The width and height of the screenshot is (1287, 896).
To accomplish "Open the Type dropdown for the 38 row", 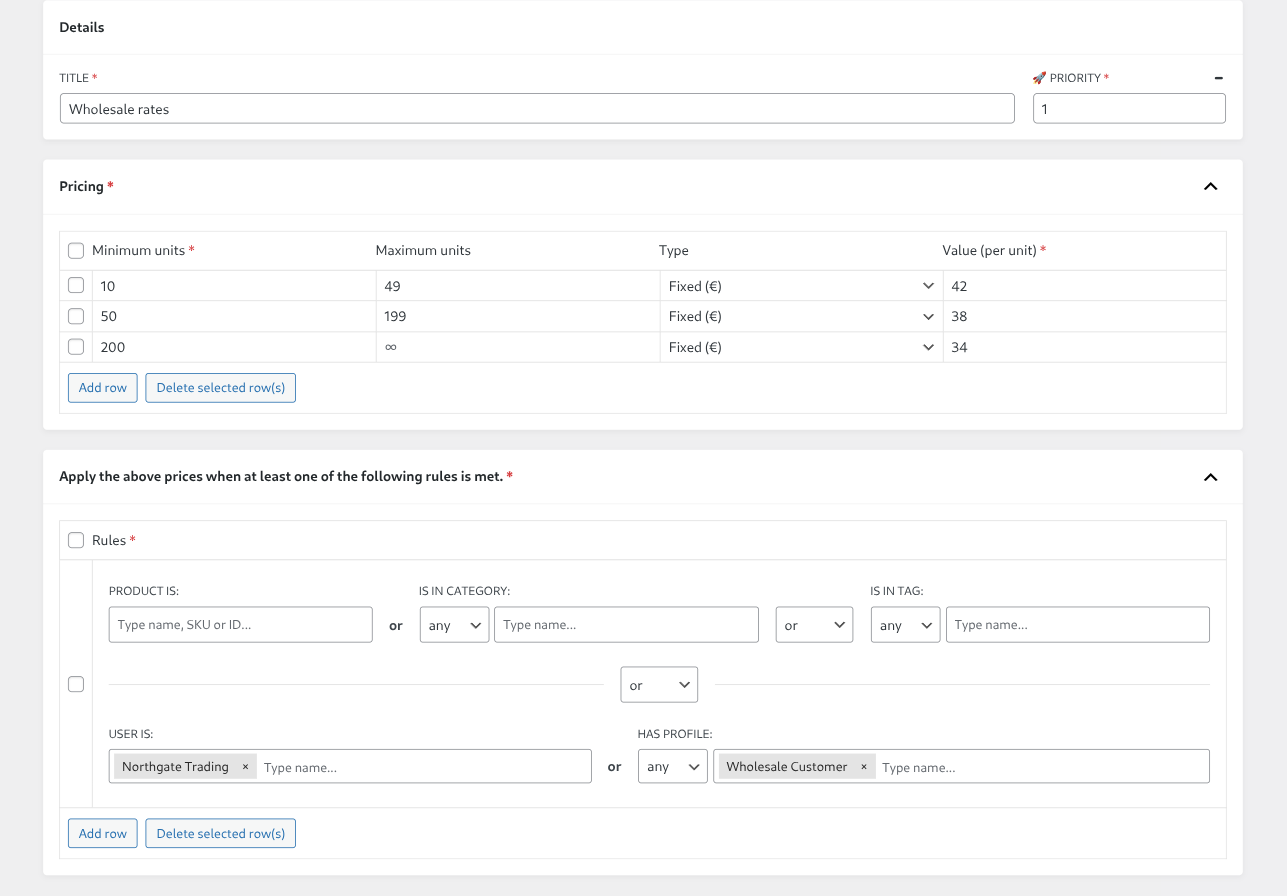I will coord(801,316).
